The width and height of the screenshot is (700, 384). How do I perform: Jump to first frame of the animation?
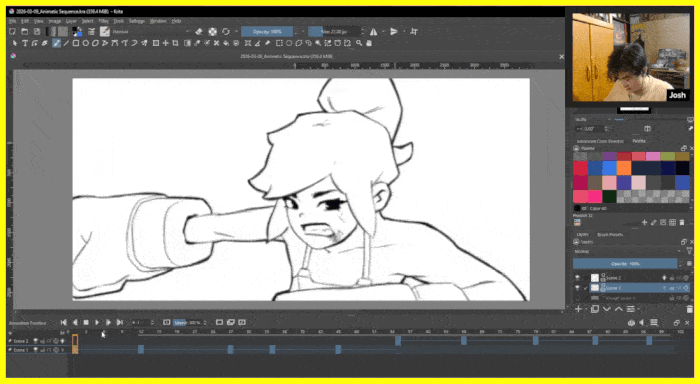63,322
